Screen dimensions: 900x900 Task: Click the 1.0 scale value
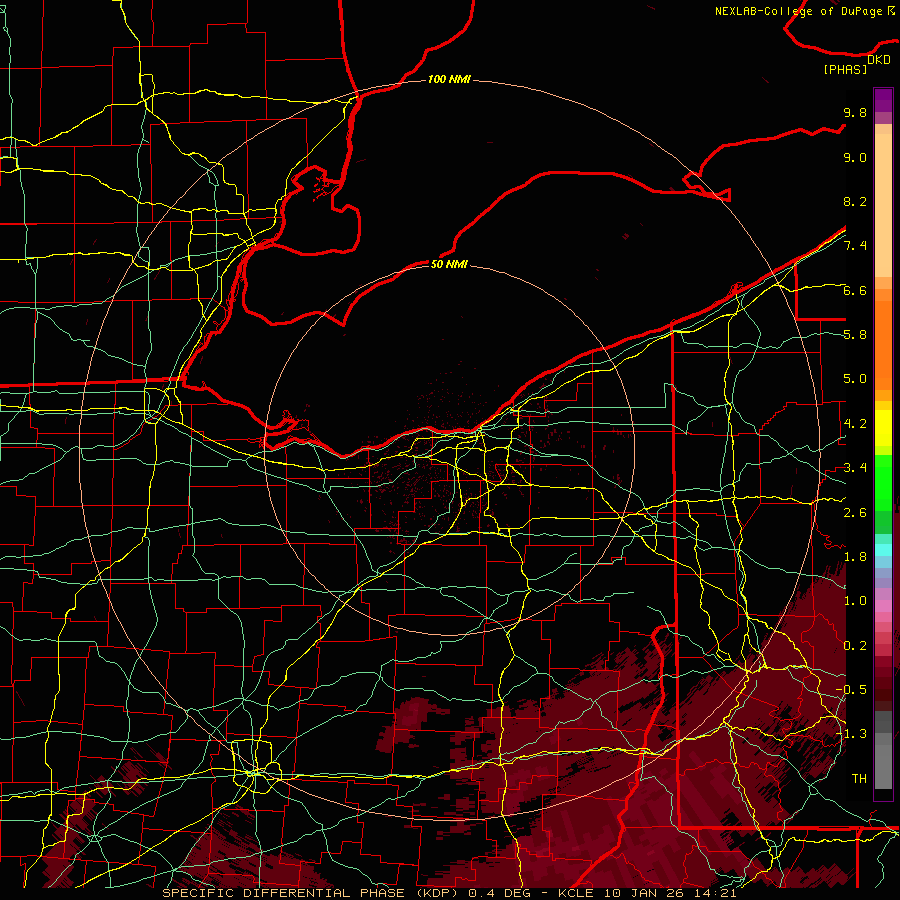click(855, 601)
